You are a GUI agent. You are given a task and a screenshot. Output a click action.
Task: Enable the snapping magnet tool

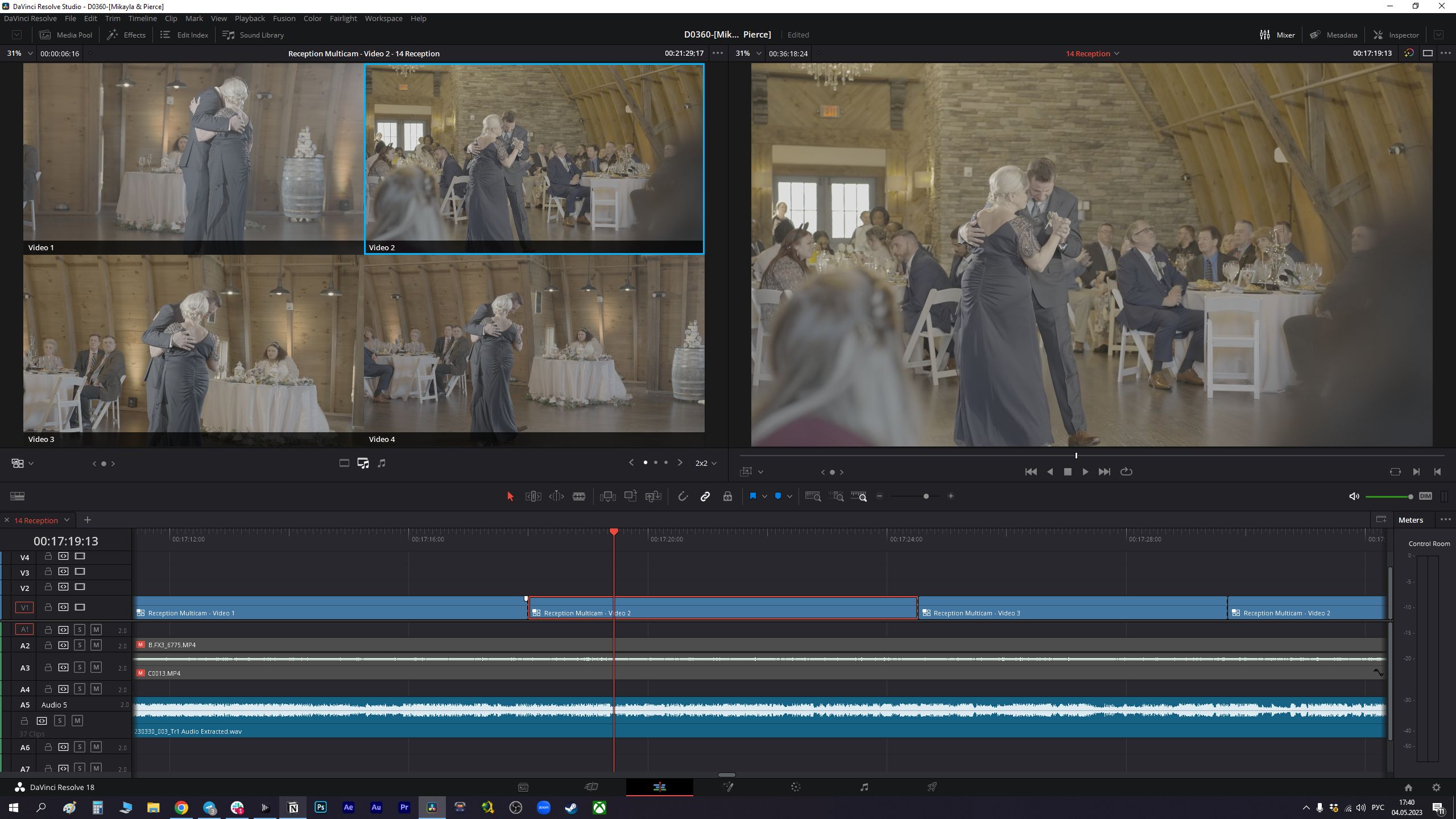(682, 496)
